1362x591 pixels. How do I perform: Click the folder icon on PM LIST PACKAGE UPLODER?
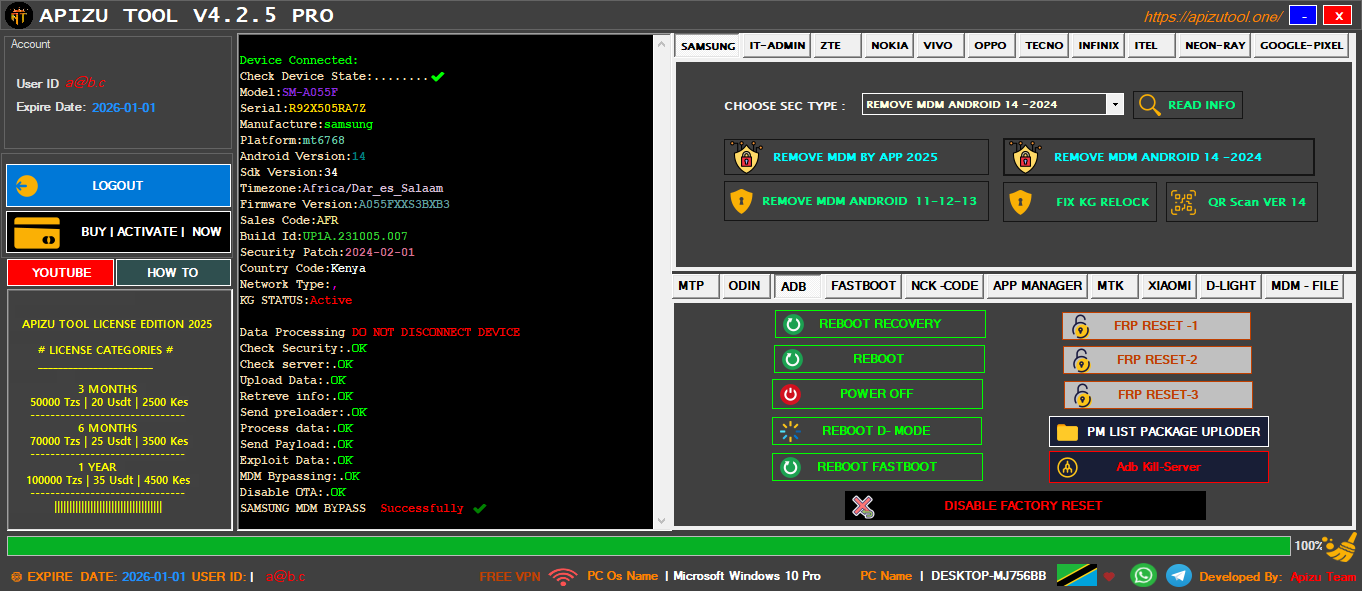click(x=1067, y=432)
